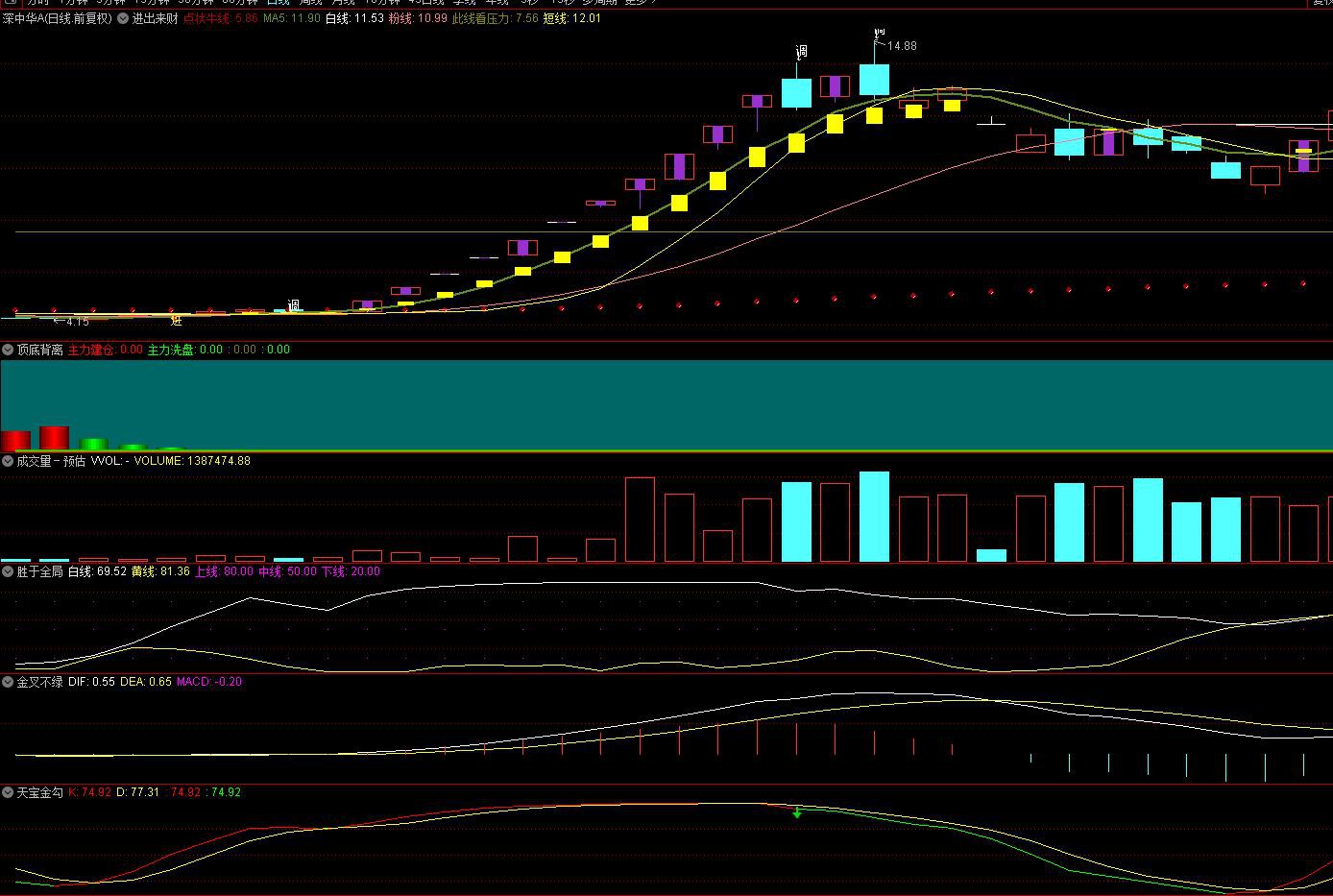
Task: Click the 主力建仓: 0.00 value
Action: coord(106,351)
